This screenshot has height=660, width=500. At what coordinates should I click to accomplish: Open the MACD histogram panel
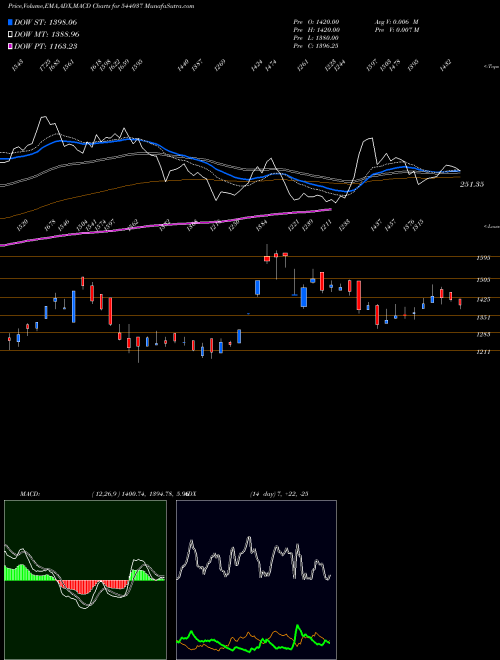tap(85, 580)
